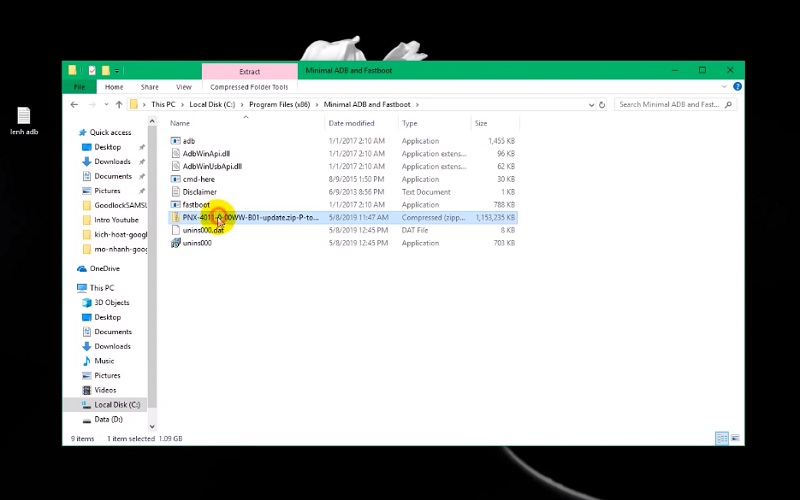Open the mo-nhanh-goog folder in sidebar
This screenshot has width=800, height=500.
(120, 249)
